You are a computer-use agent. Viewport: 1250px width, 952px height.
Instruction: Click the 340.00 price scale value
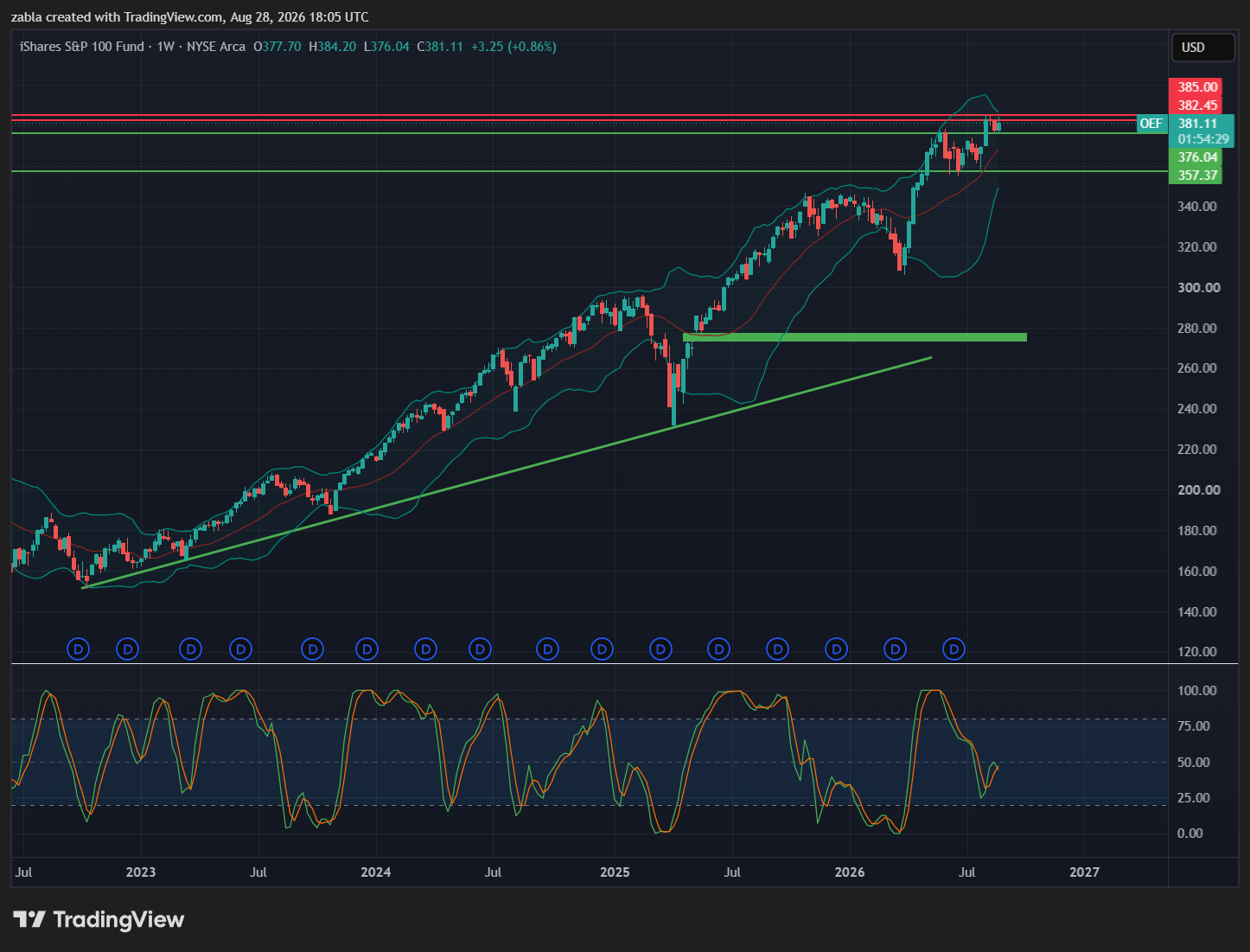(x=1197, y=206)
